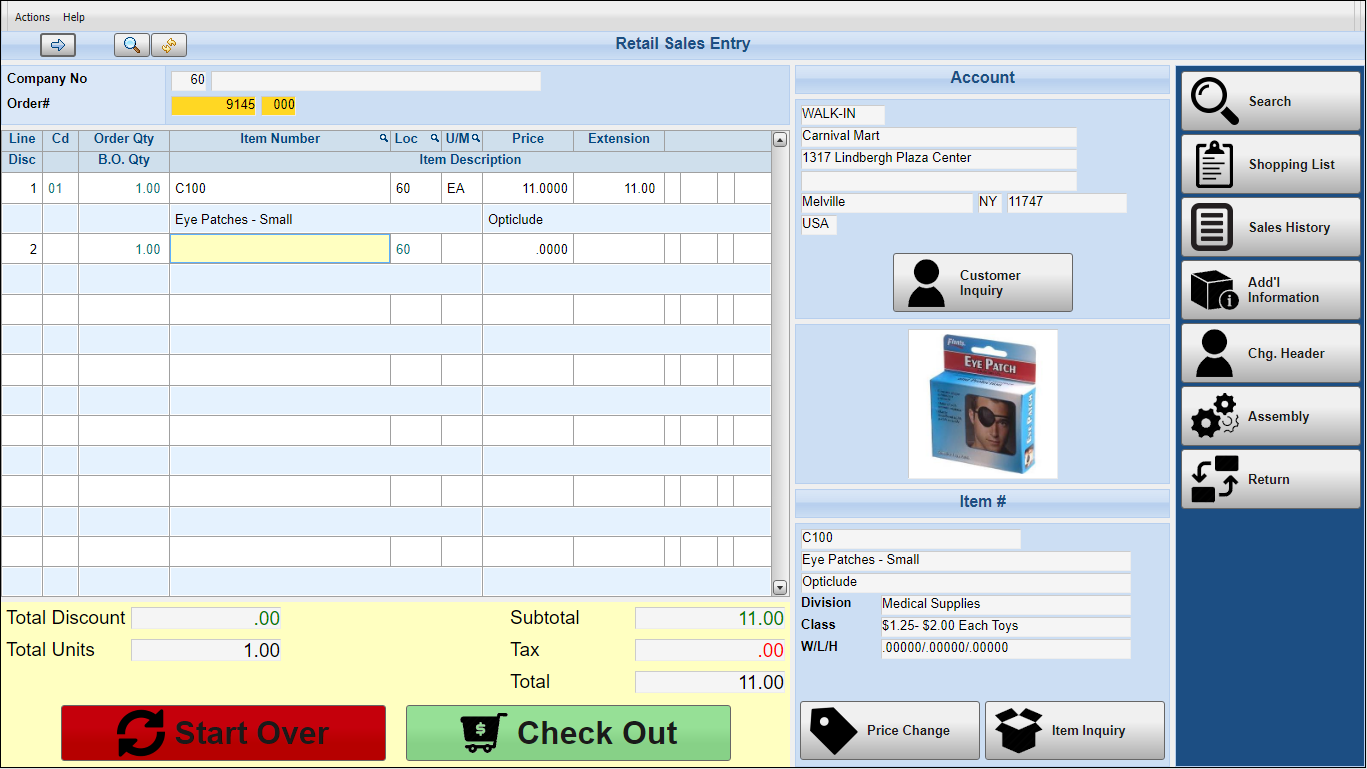The image size is (1367, 769).
Task: Open the Search panel button
Action: [x=1270, y=101]
